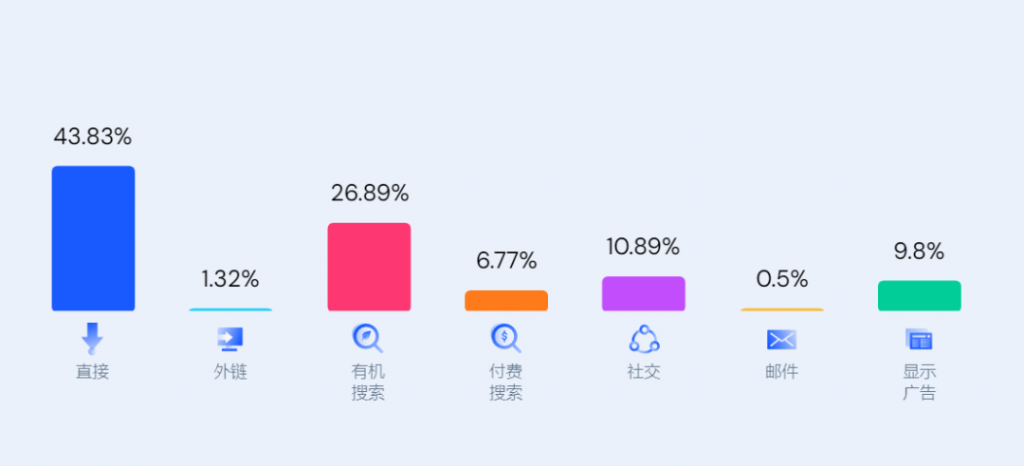
Task: Click the 社交 label text
Action: click(644, 372)
